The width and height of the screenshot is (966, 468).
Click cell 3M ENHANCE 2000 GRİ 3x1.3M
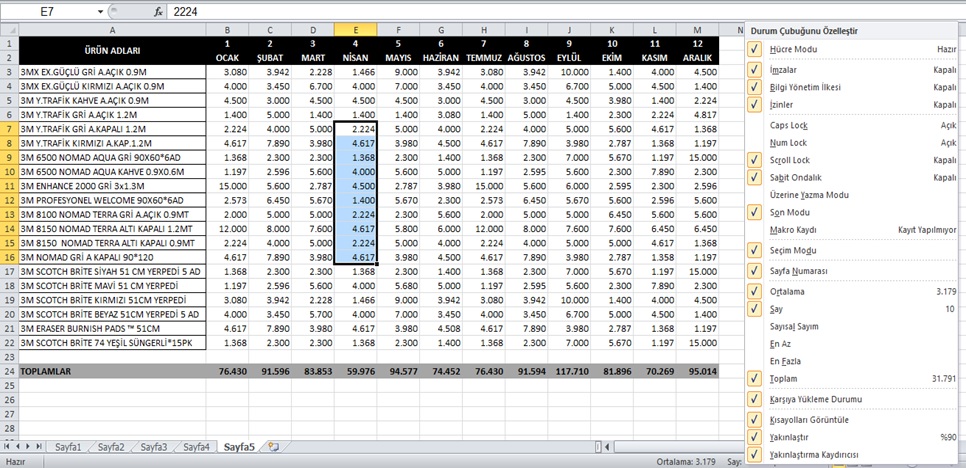112,186
